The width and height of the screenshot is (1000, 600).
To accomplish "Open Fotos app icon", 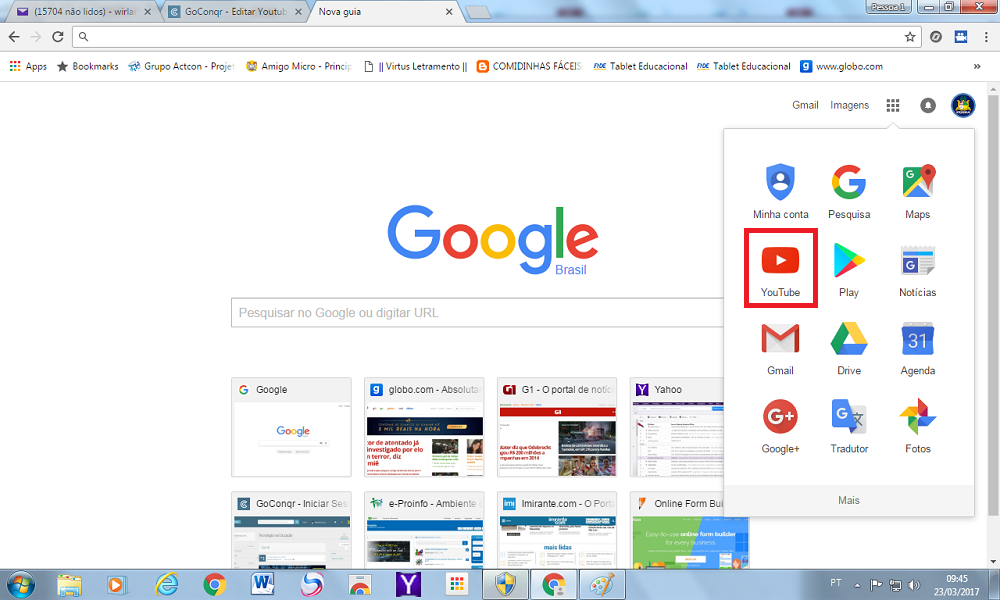I will [x=918, y=425].
